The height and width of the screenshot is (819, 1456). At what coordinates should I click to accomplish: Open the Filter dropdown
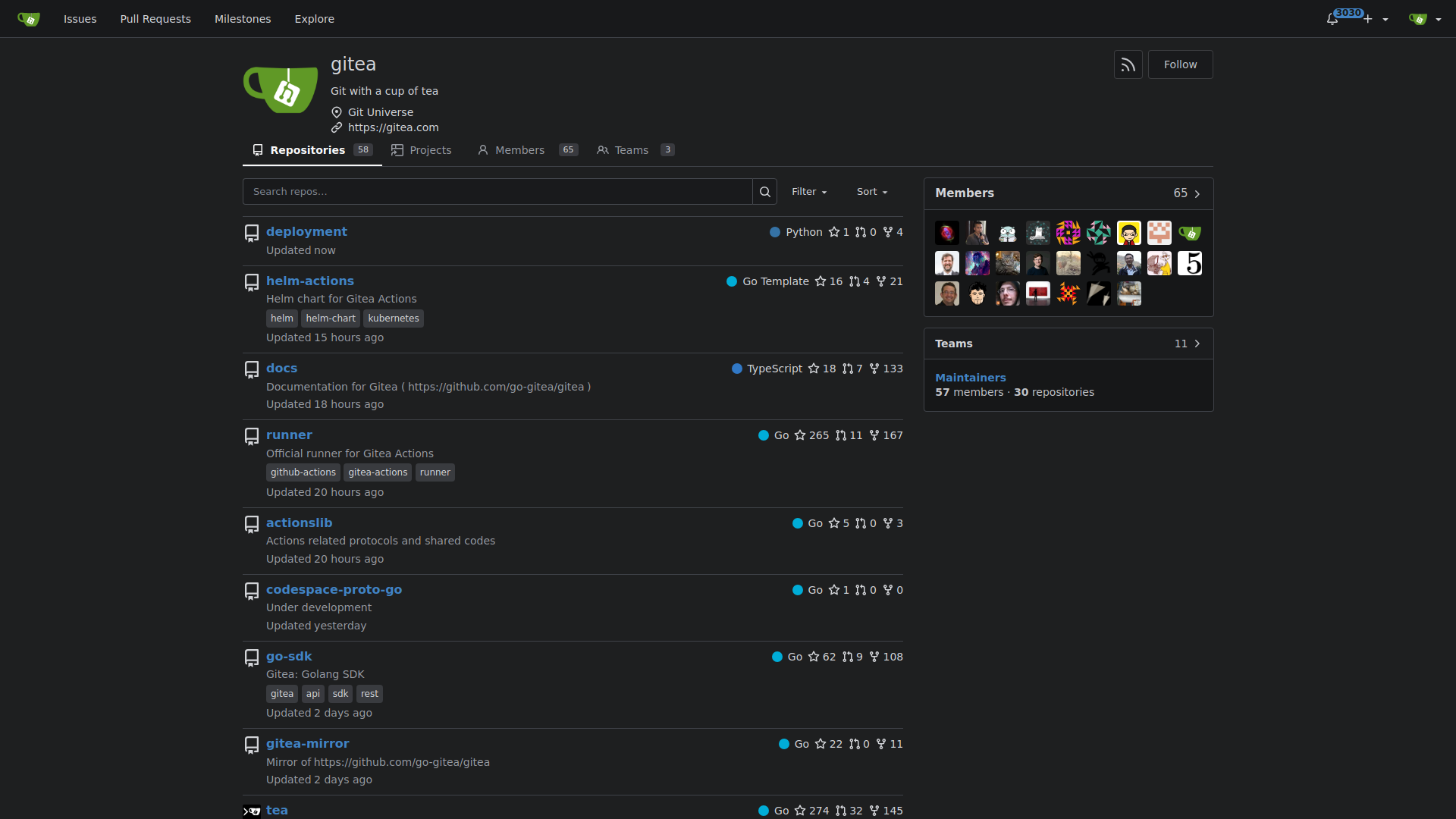[809, 192]
